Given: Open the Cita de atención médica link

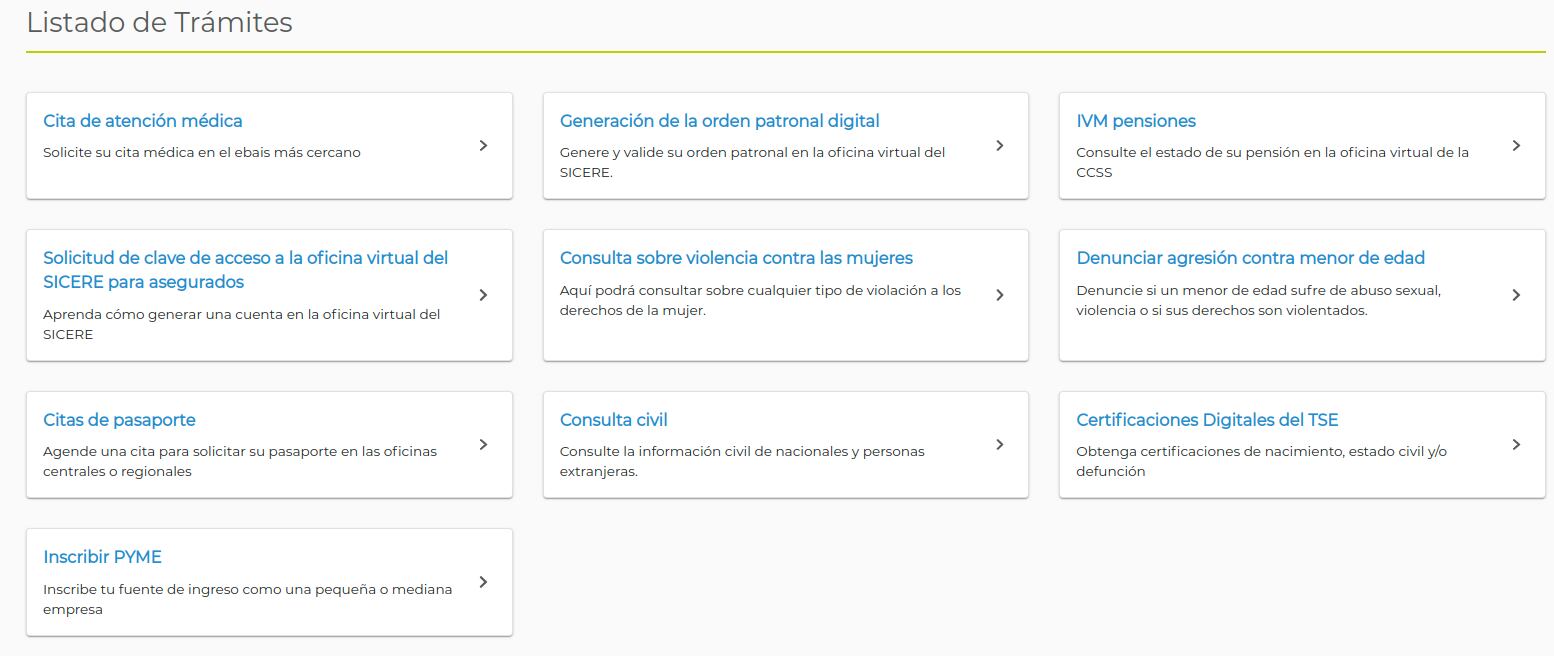Looking at the screenshot, I should (143, 121).
